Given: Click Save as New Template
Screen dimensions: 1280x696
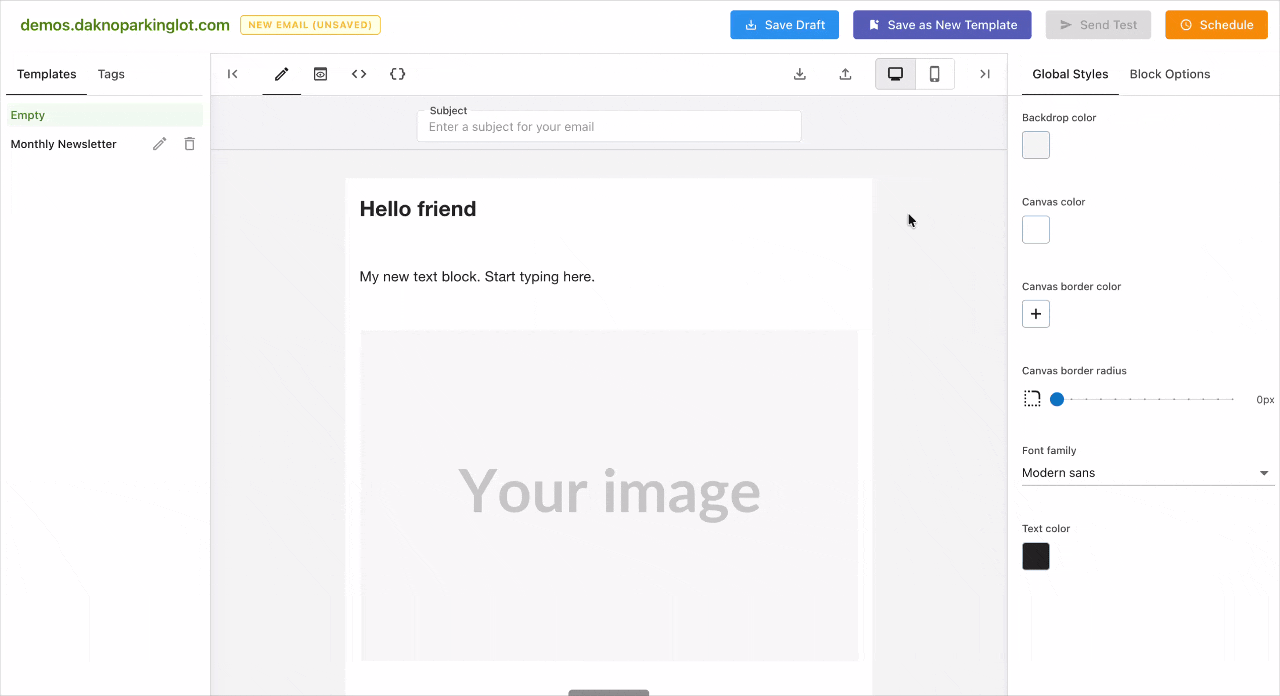Looking at the screenshot, I should click(943, 25).
